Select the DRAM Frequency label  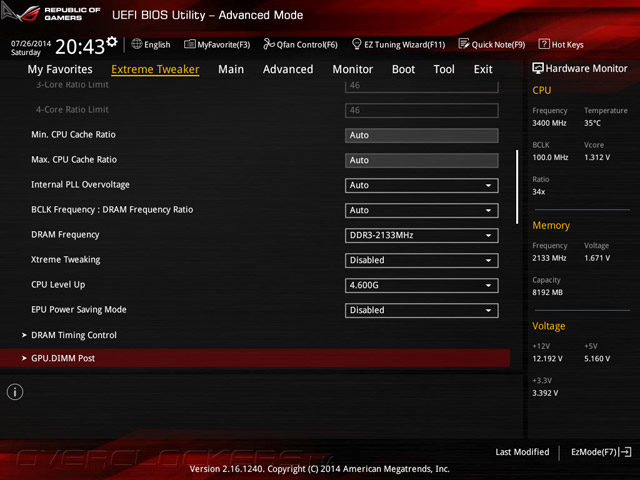[65, 235]
